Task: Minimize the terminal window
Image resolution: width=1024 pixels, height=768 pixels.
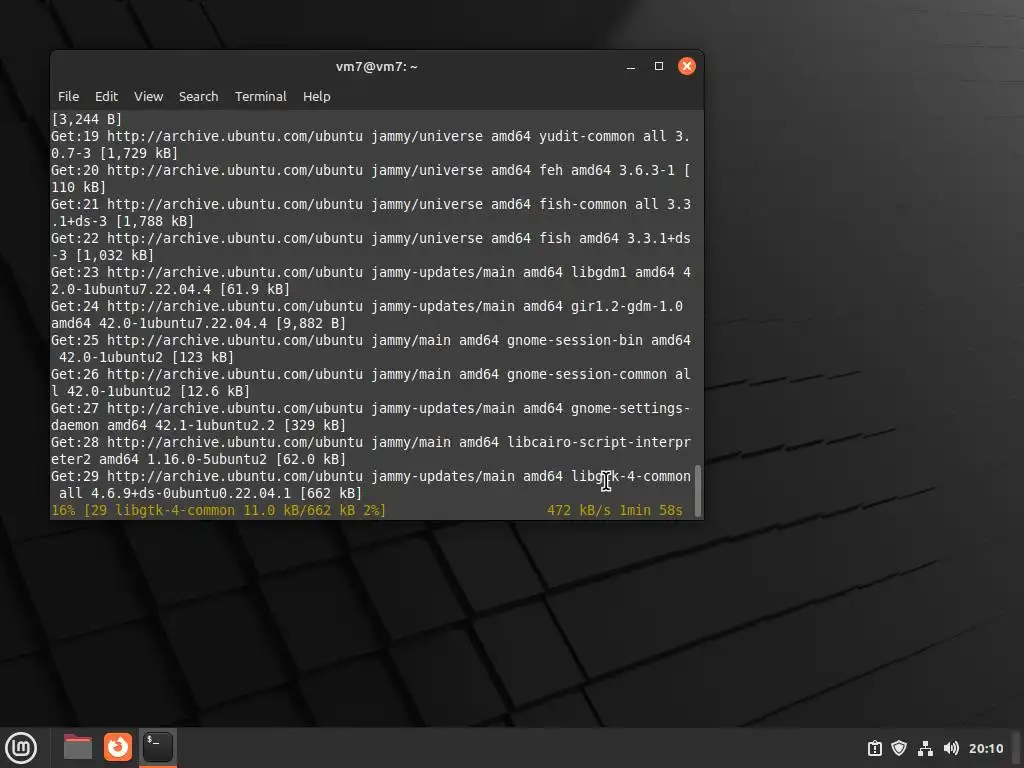Action: click(631, 67)
